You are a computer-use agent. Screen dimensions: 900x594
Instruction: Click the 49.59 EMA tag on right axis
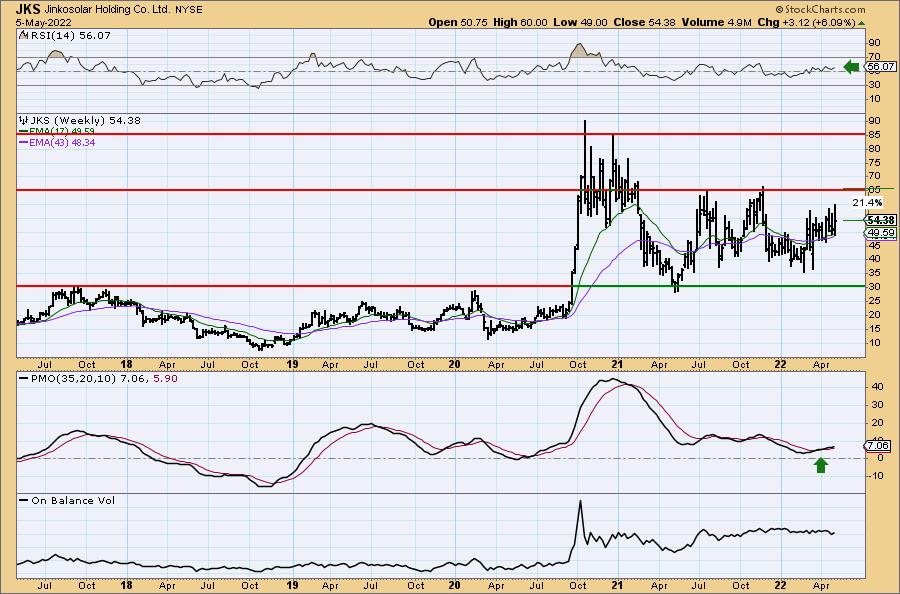881,232
